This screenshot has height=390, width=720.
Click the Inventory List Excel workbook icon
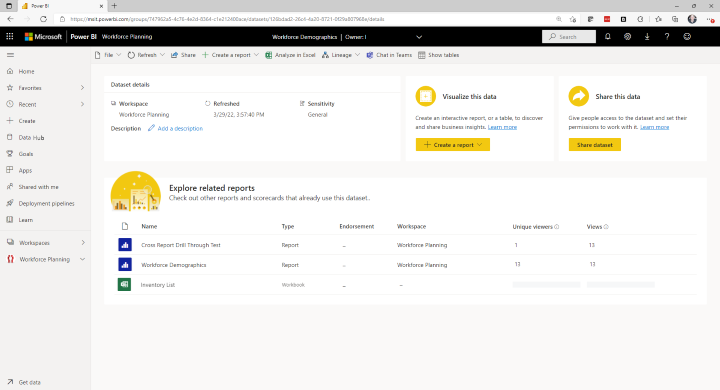124,285
